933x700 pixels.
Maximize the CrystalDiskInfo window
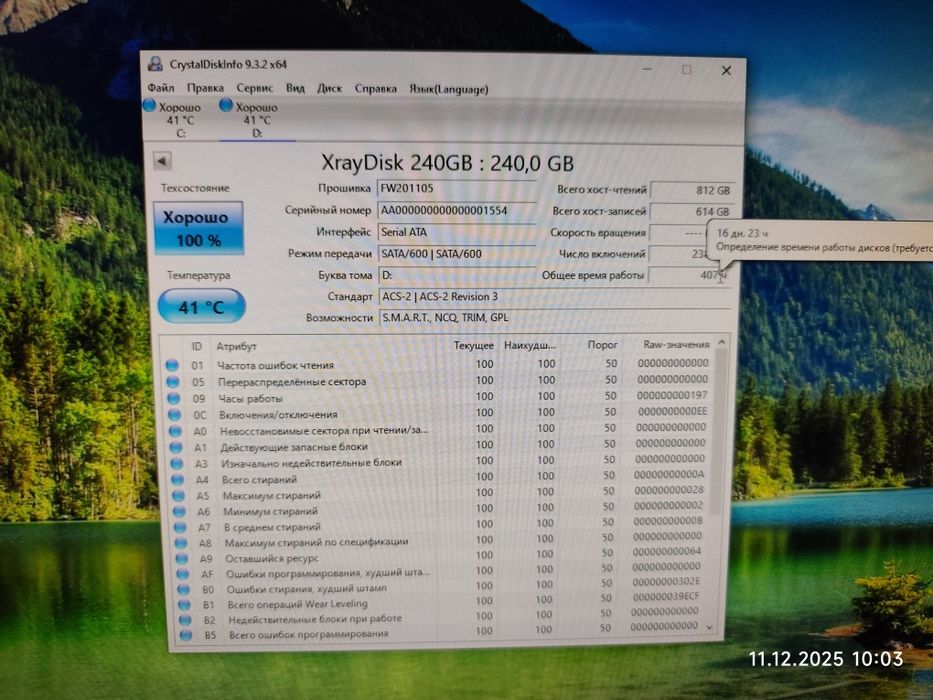coord(686,70)
